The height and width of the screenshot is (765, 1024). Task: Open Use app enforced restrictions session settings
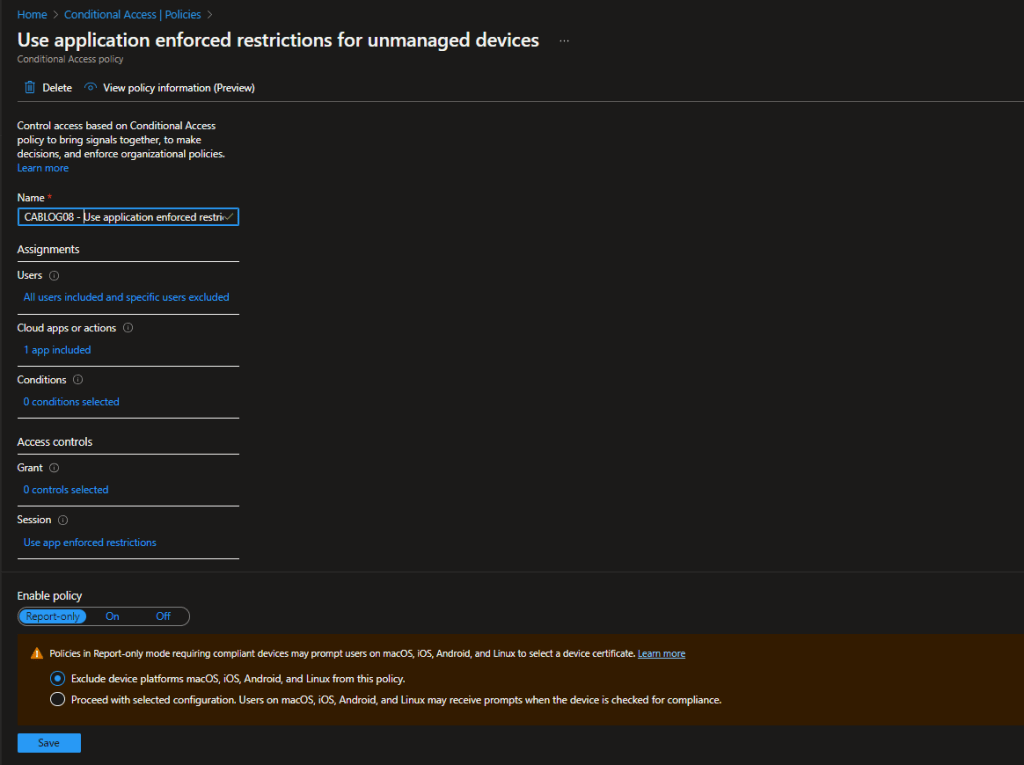point(90,542)
